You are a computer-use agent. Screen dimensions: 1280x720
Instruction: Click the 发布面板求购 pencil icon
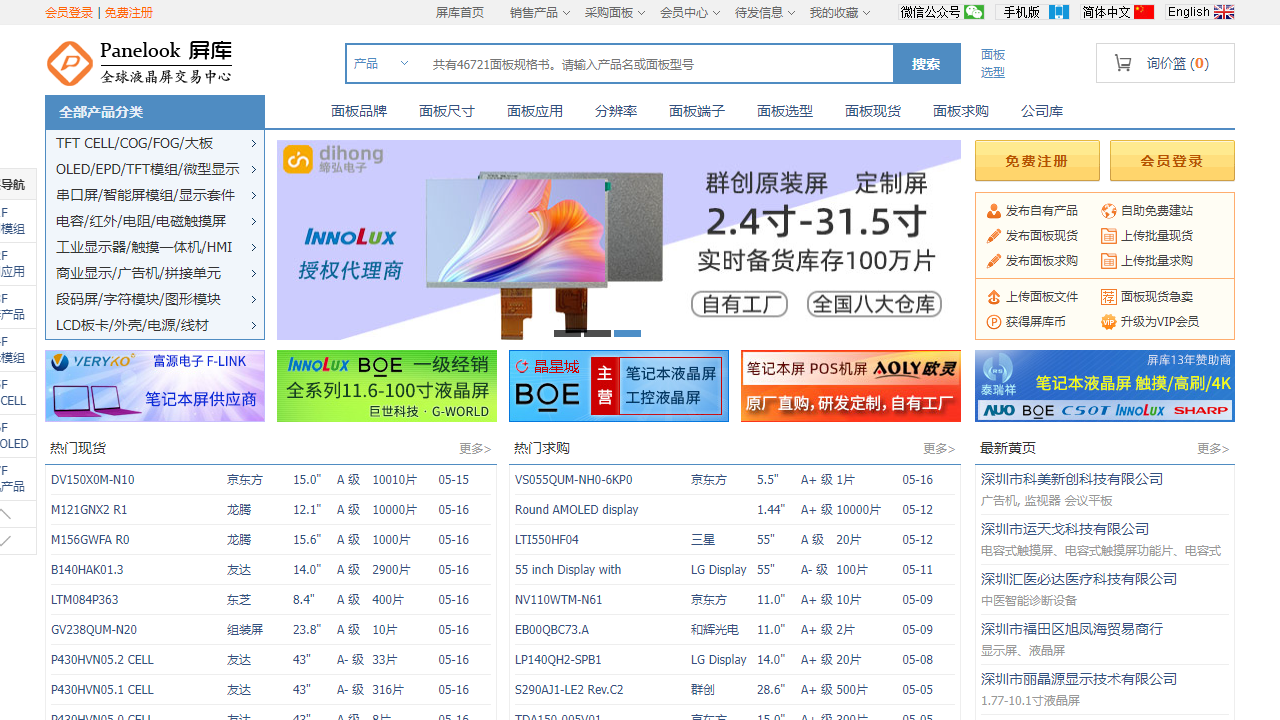point(994,261)
